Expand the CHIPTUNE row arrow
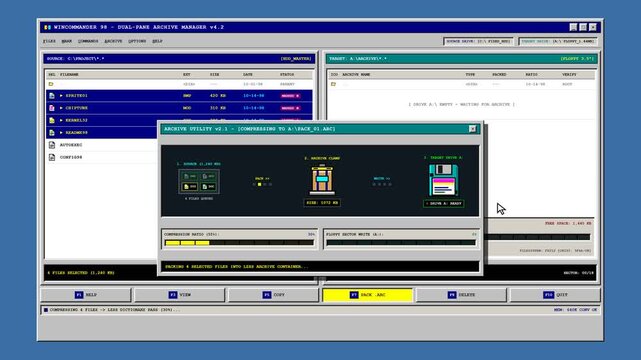Viewport: 641px width, 360px height. [61, 108]
